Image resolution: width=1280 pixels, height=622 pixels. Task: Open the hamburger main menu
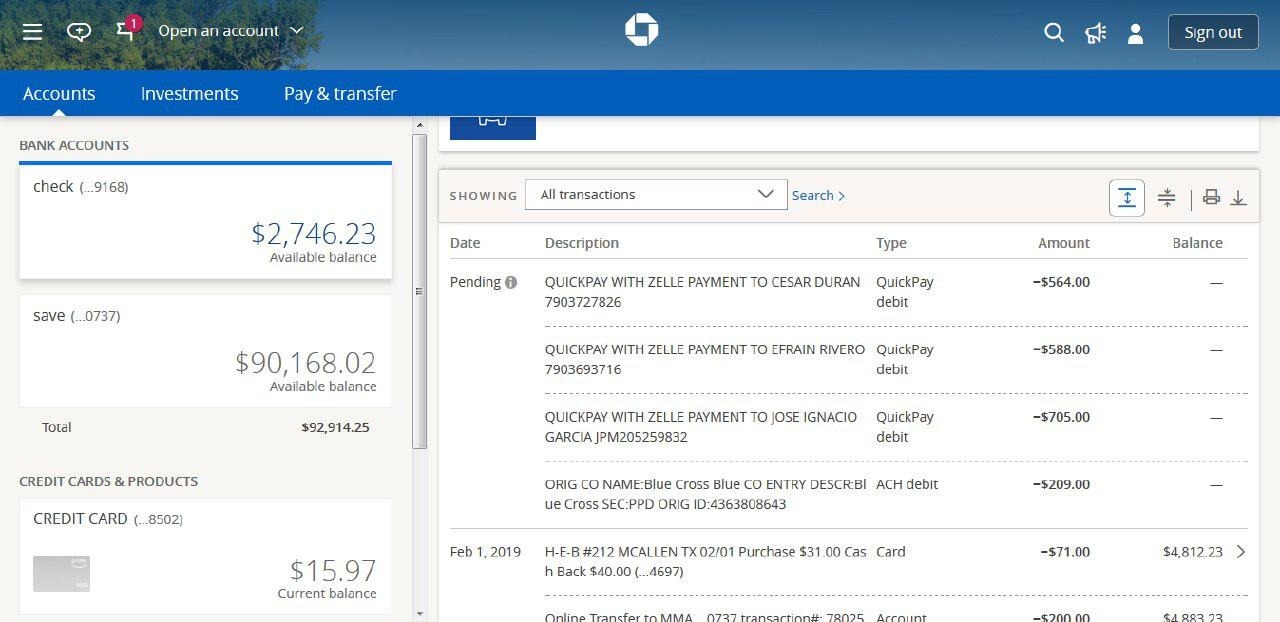tap(32, 32)
